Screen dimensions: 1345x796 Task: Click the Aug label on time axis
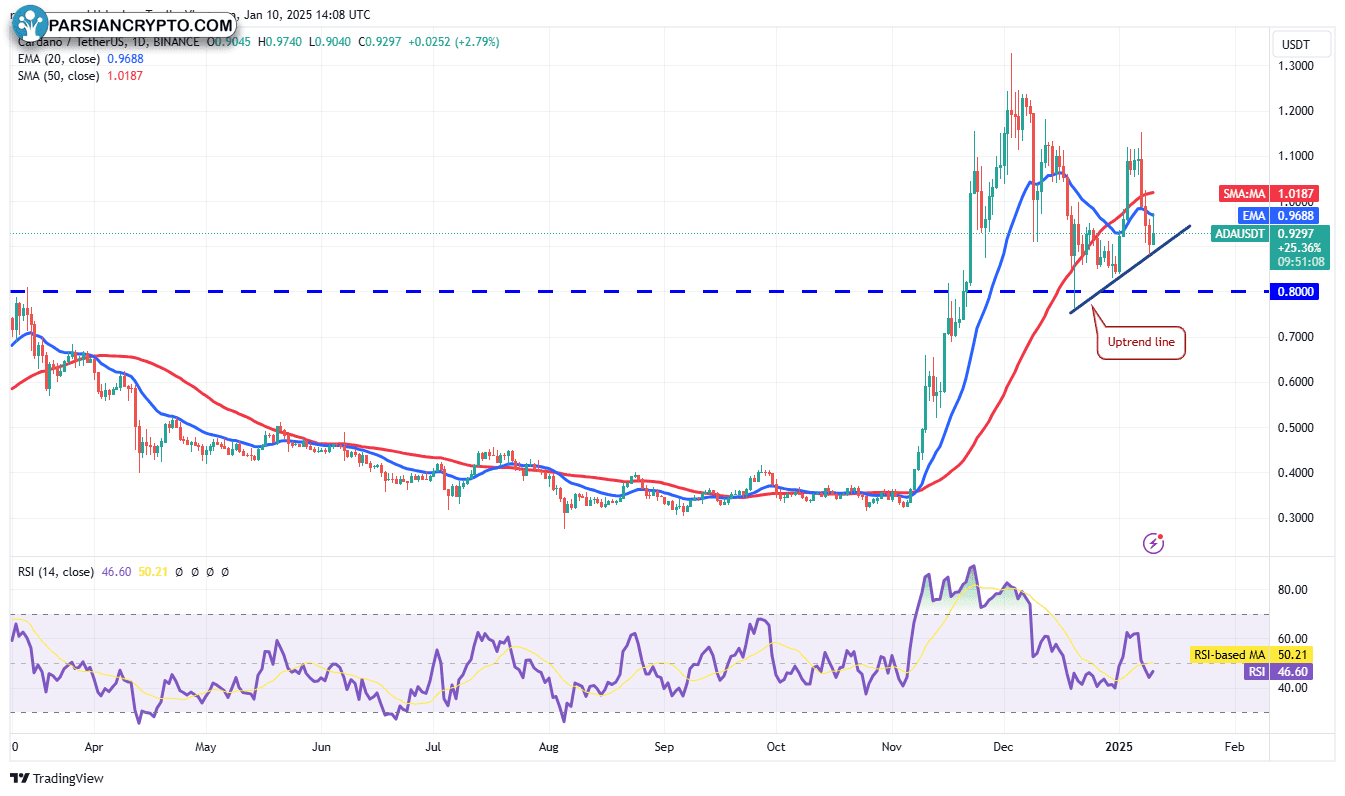pos(548,747)
